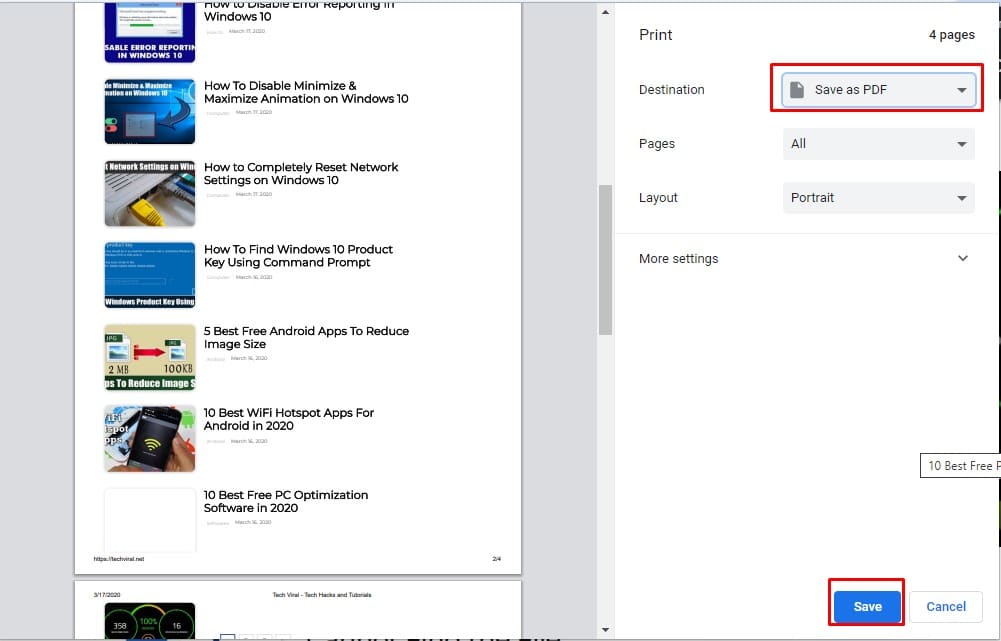Open the Pages dropdown set to All
Image resolution: width=1001 pixels, height=641 pixels.
pos(878,144)
